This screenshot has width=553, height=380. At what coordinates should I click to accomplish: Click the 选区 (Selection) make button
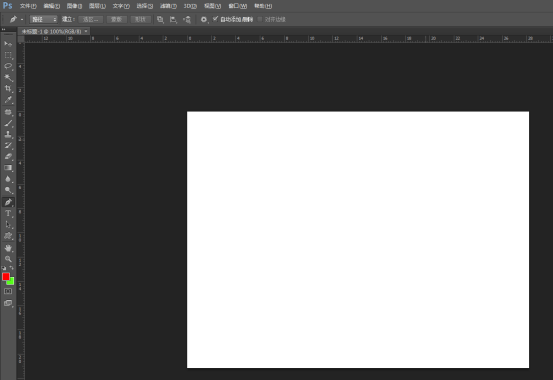click(91, 19)
